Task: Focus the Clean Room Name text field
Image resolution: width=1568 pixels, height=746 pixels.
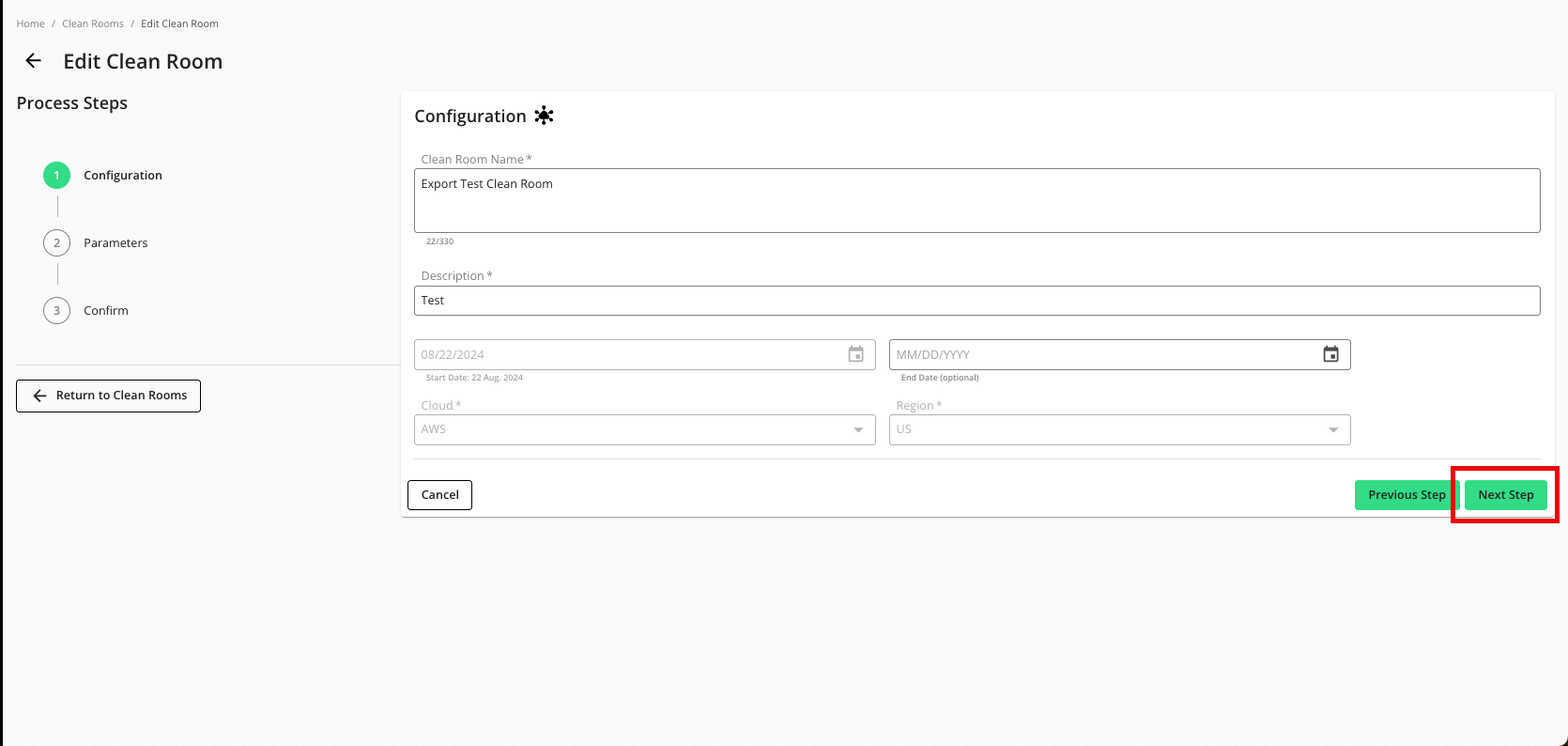Action: click(x=976, y=200)
